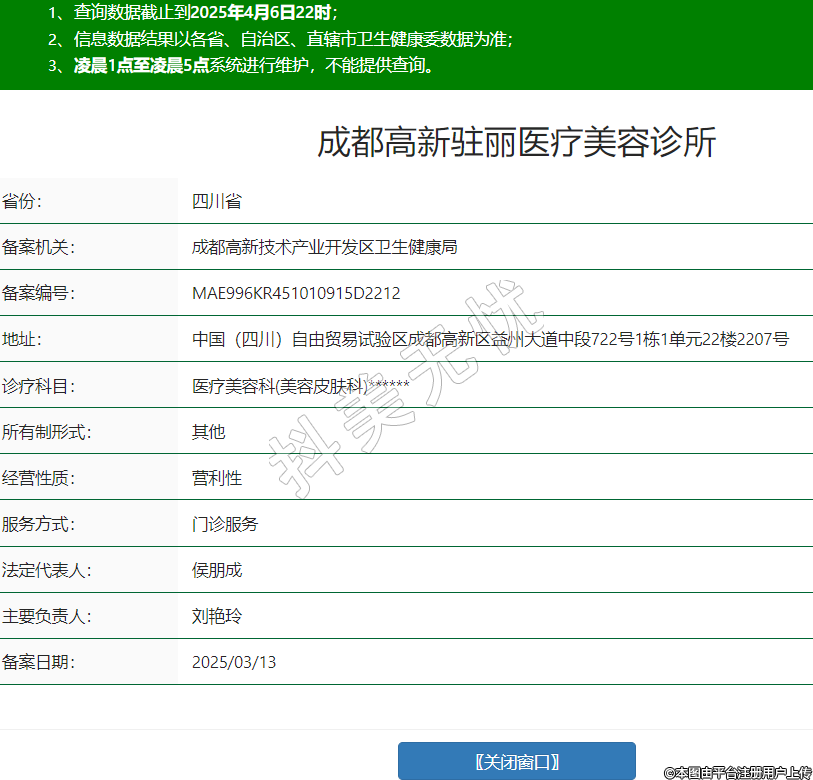The height and width of the screenshot is (780, 813).
Task: Click the 备案日期 field label
Action: tap(39, 662)
